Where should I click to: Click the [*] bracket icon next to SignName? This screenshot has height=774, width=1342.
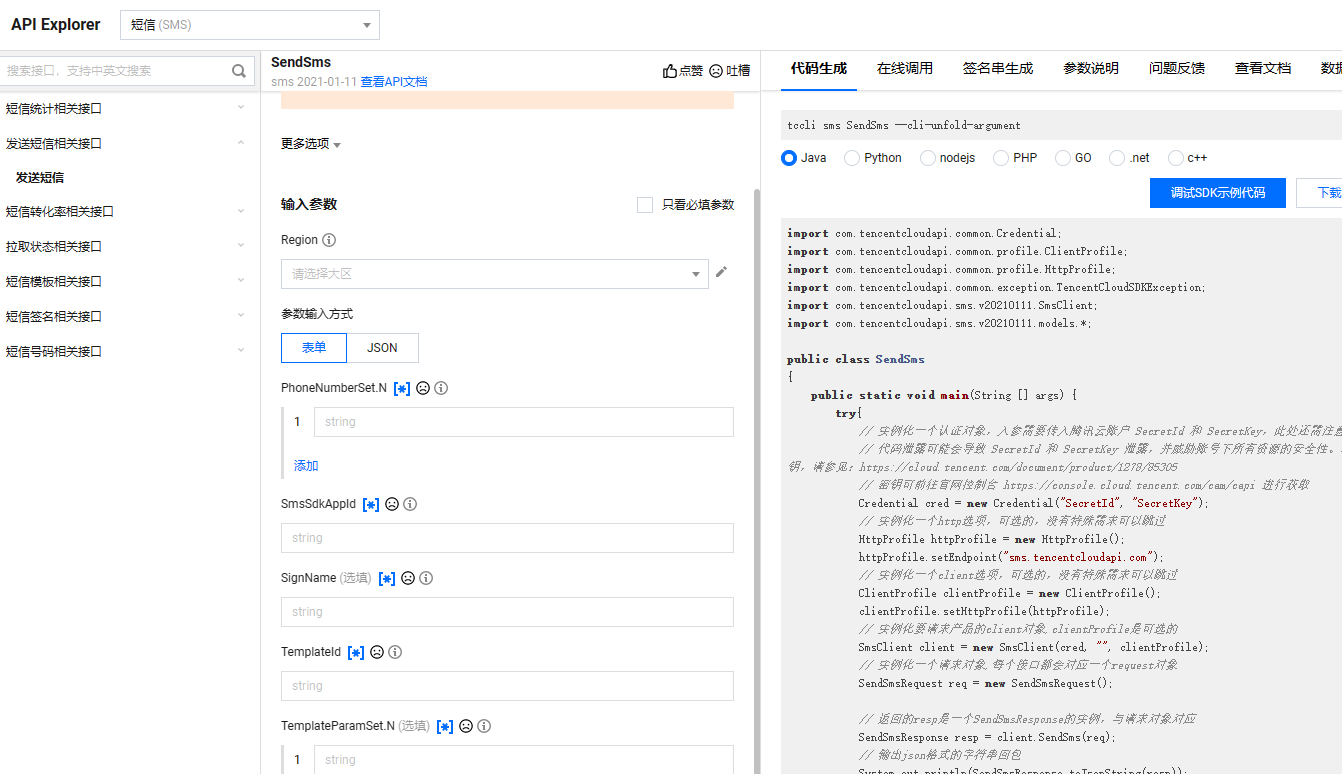pos(387,579)
